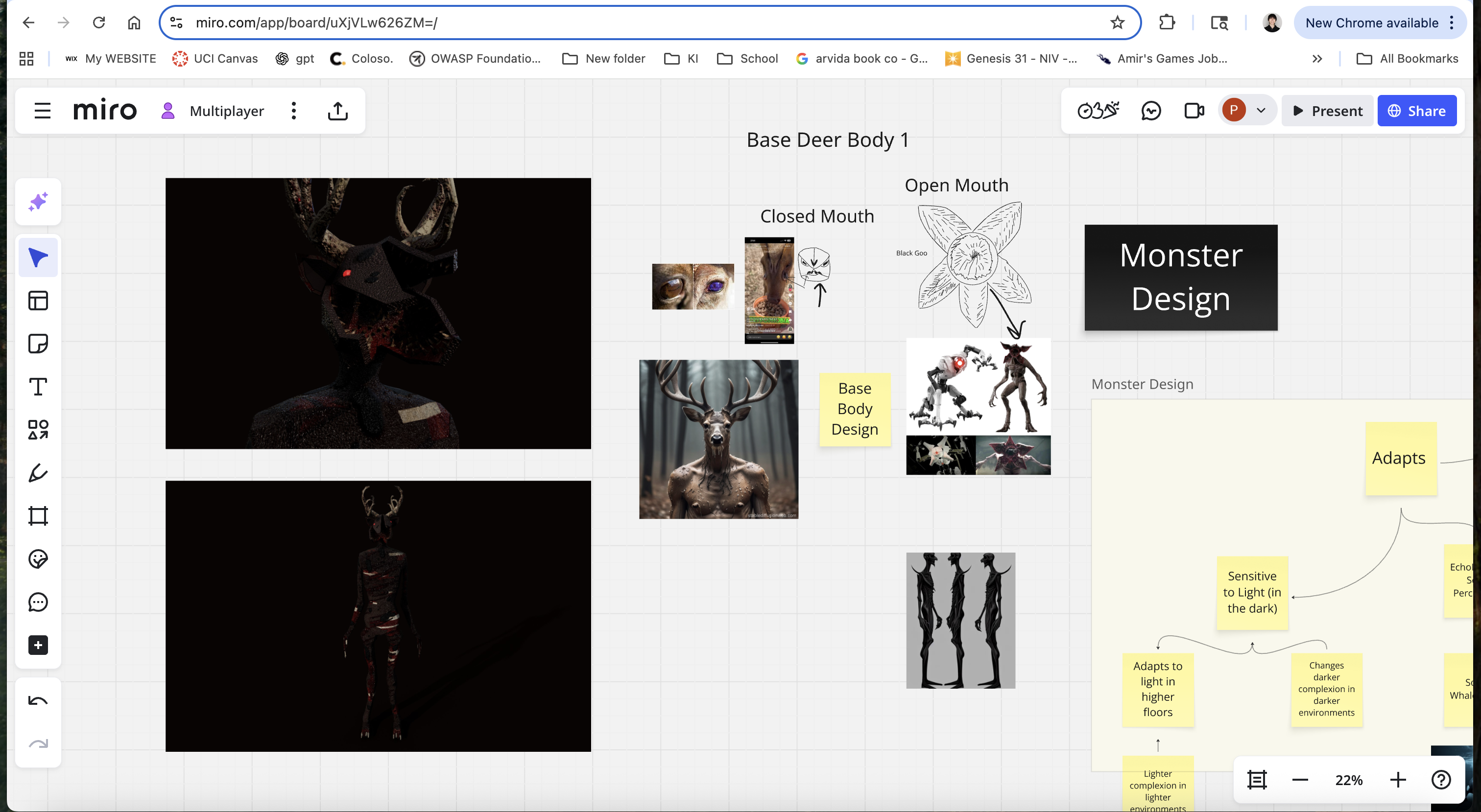Choose the Text tool
The height and width of the screenshot is (812, 1481).
coord(38,387)
